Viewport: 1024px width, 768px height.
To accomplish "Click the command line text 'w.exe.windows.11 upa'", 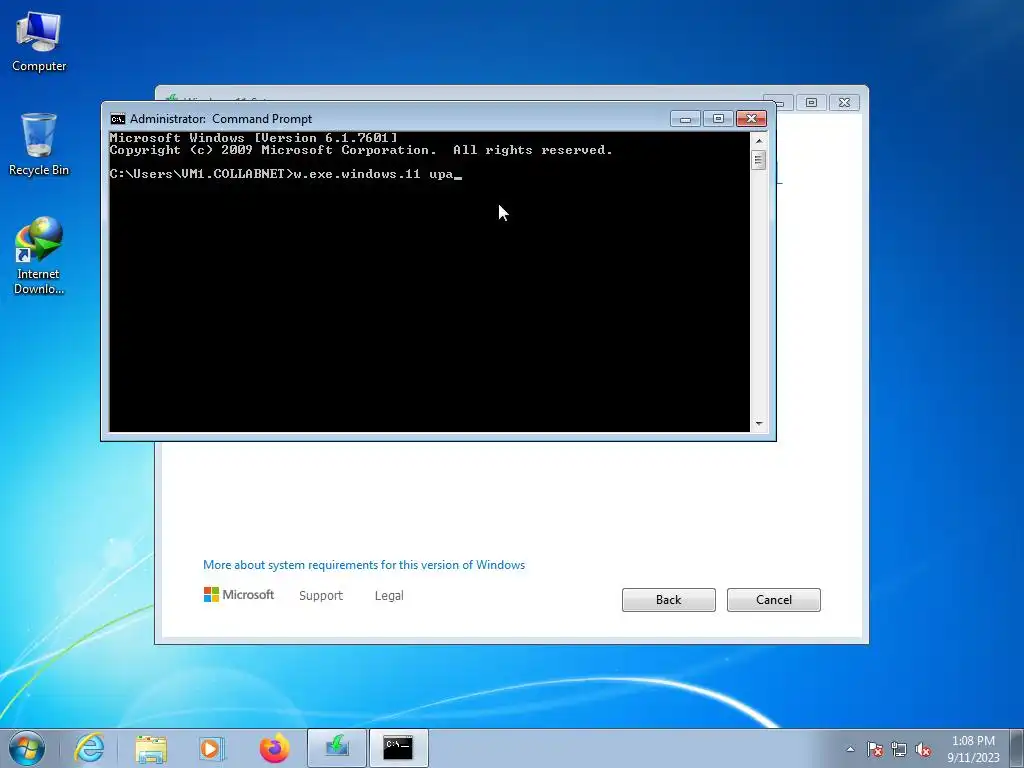I will tap(374, 174).
